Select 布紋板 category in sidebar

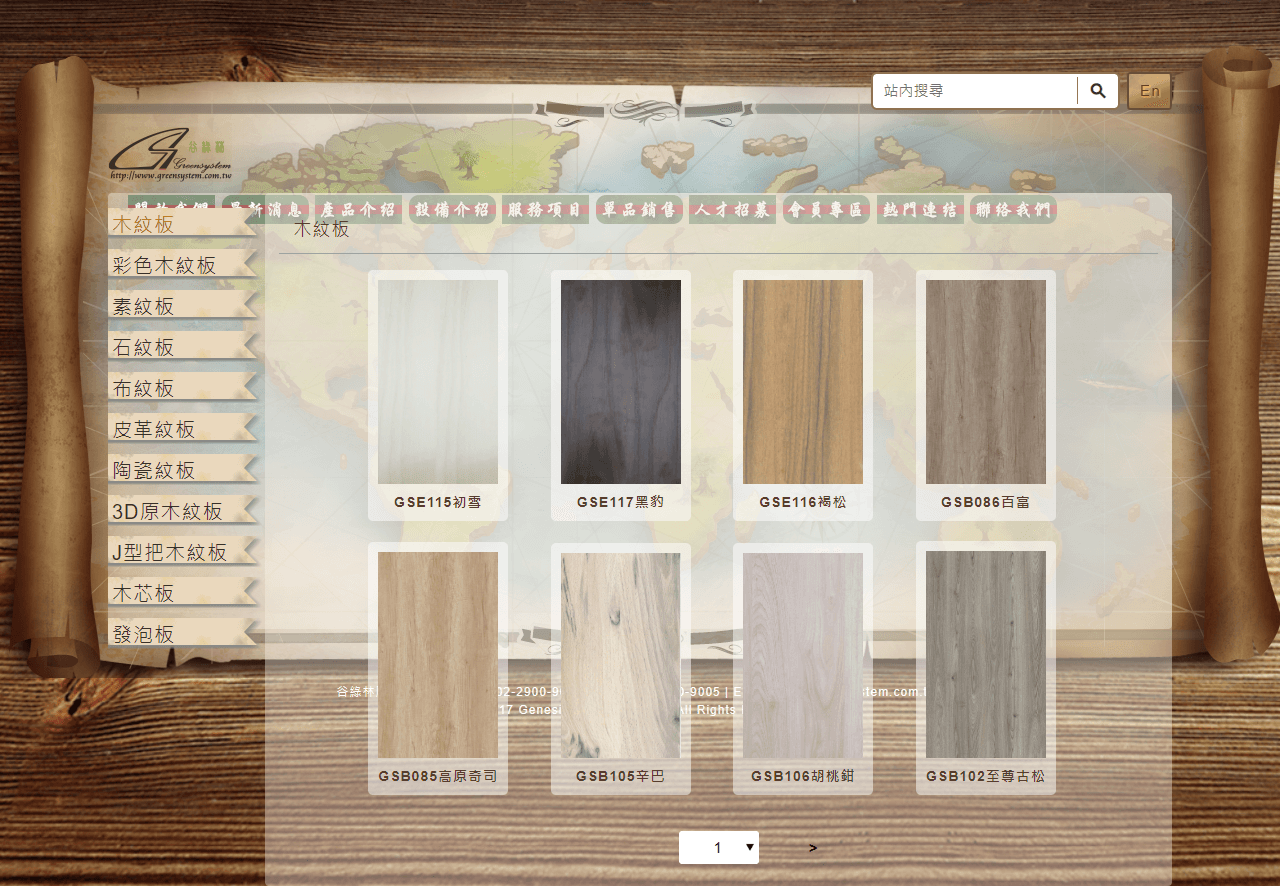182,388
